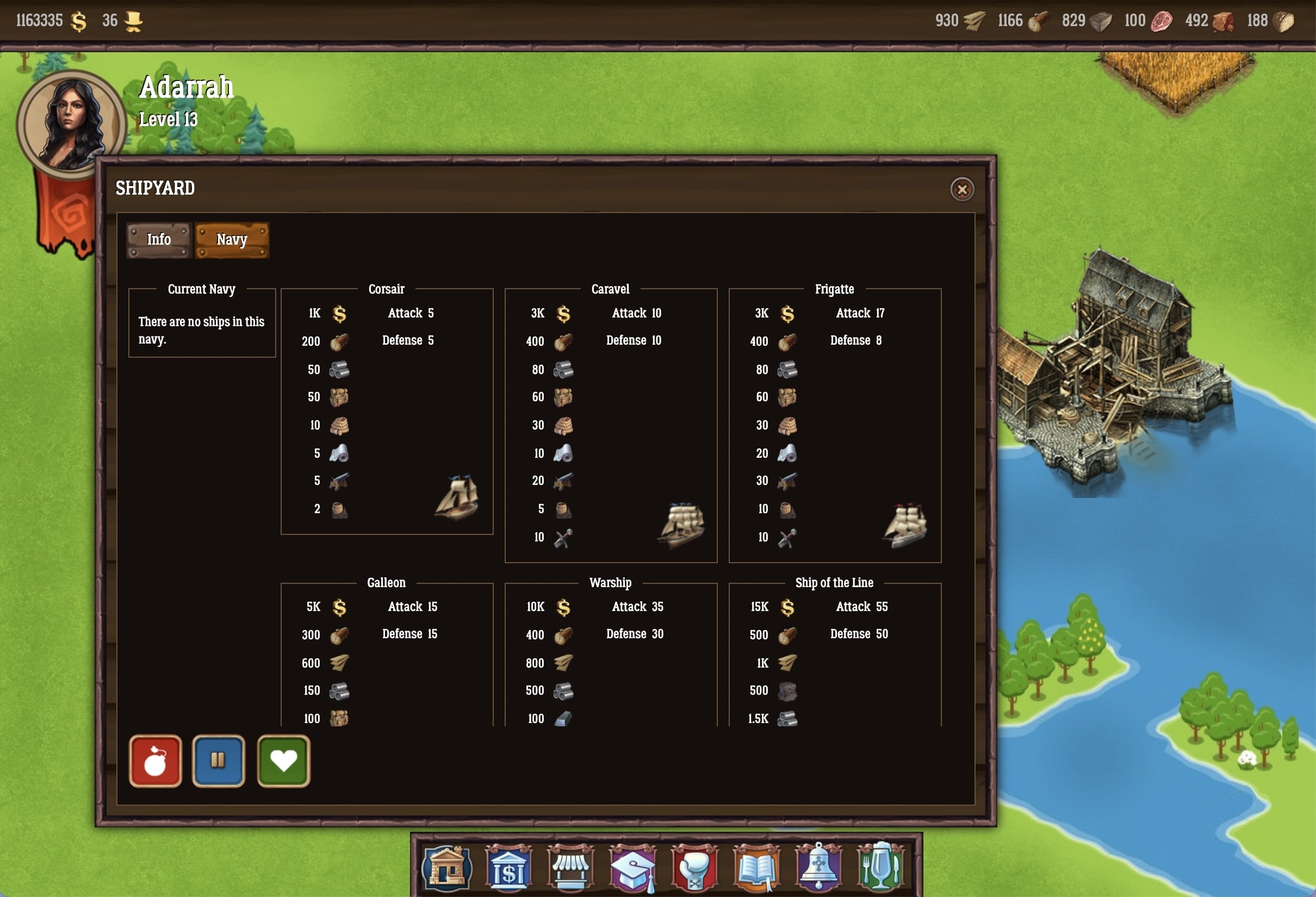
Task: Click the graduation cap education icon
Action: 632,868
